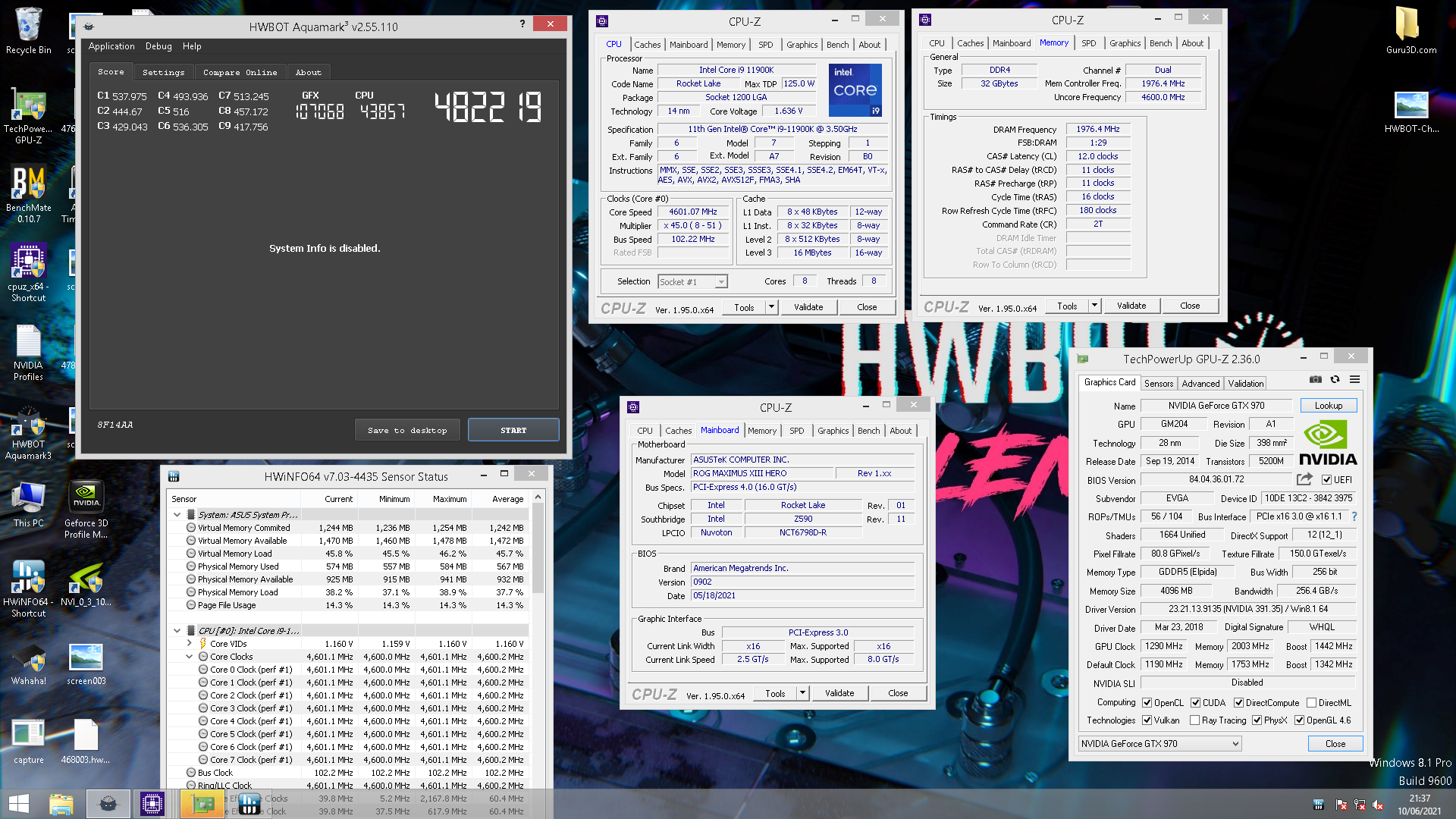This screenshot has height=819, width=1456.
Task: Select the Page File Usage sensor row
Action: click(x=347, y=605)
